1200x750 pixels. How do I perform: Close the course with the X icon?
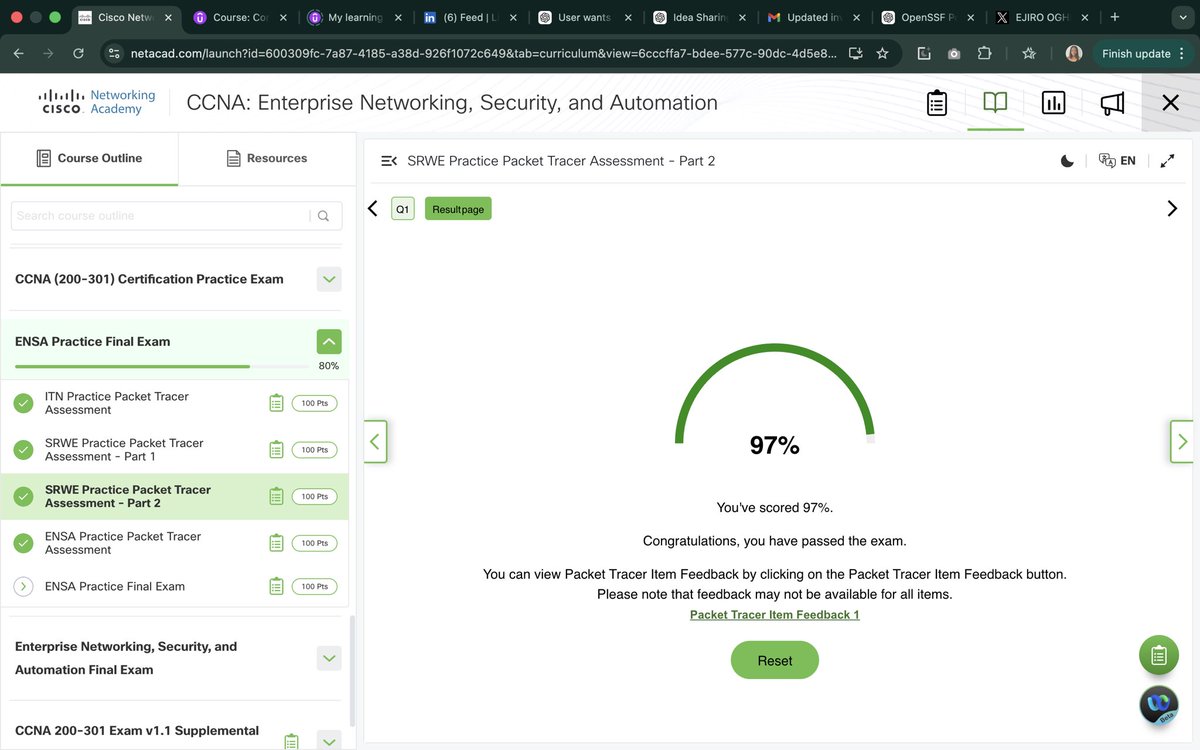pyautogui.click(x=1170, y=103)
